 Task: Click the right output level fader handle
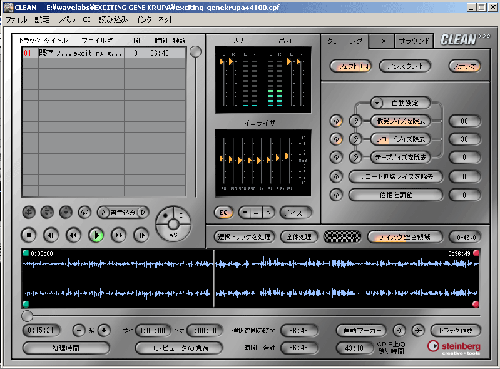298,62
